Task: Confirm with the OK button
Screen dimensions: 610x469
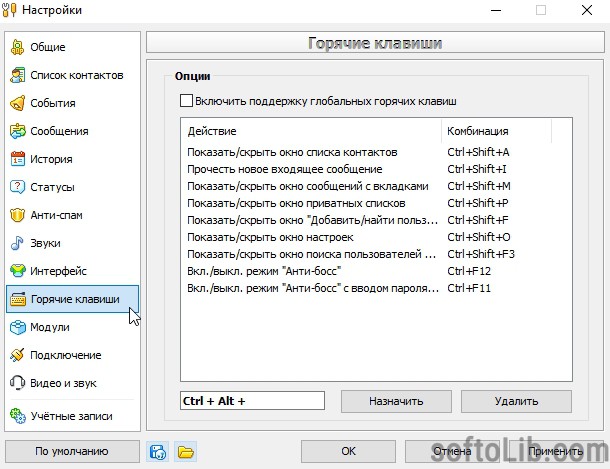Action: tap(348, 452)
